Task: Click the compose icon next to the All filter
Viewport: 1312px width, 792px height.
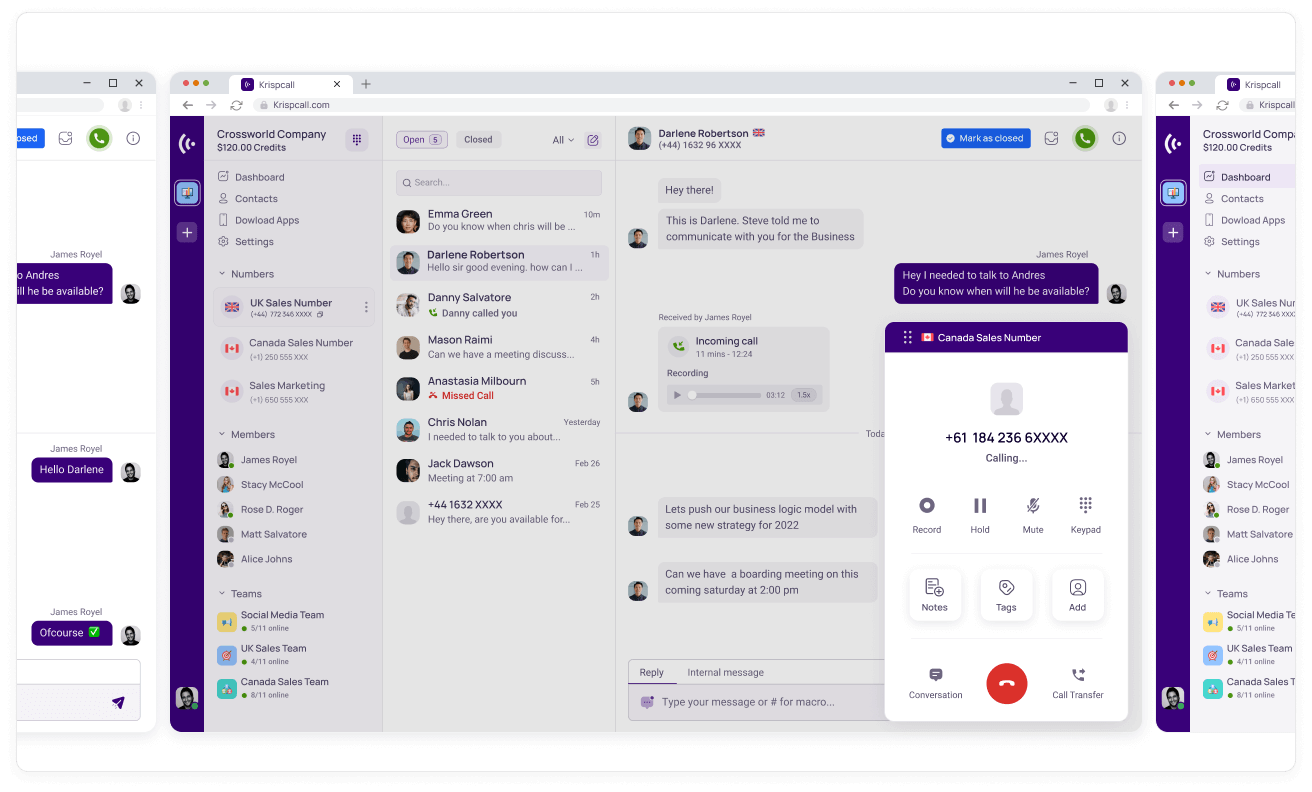Action: (x=593, y=140)
